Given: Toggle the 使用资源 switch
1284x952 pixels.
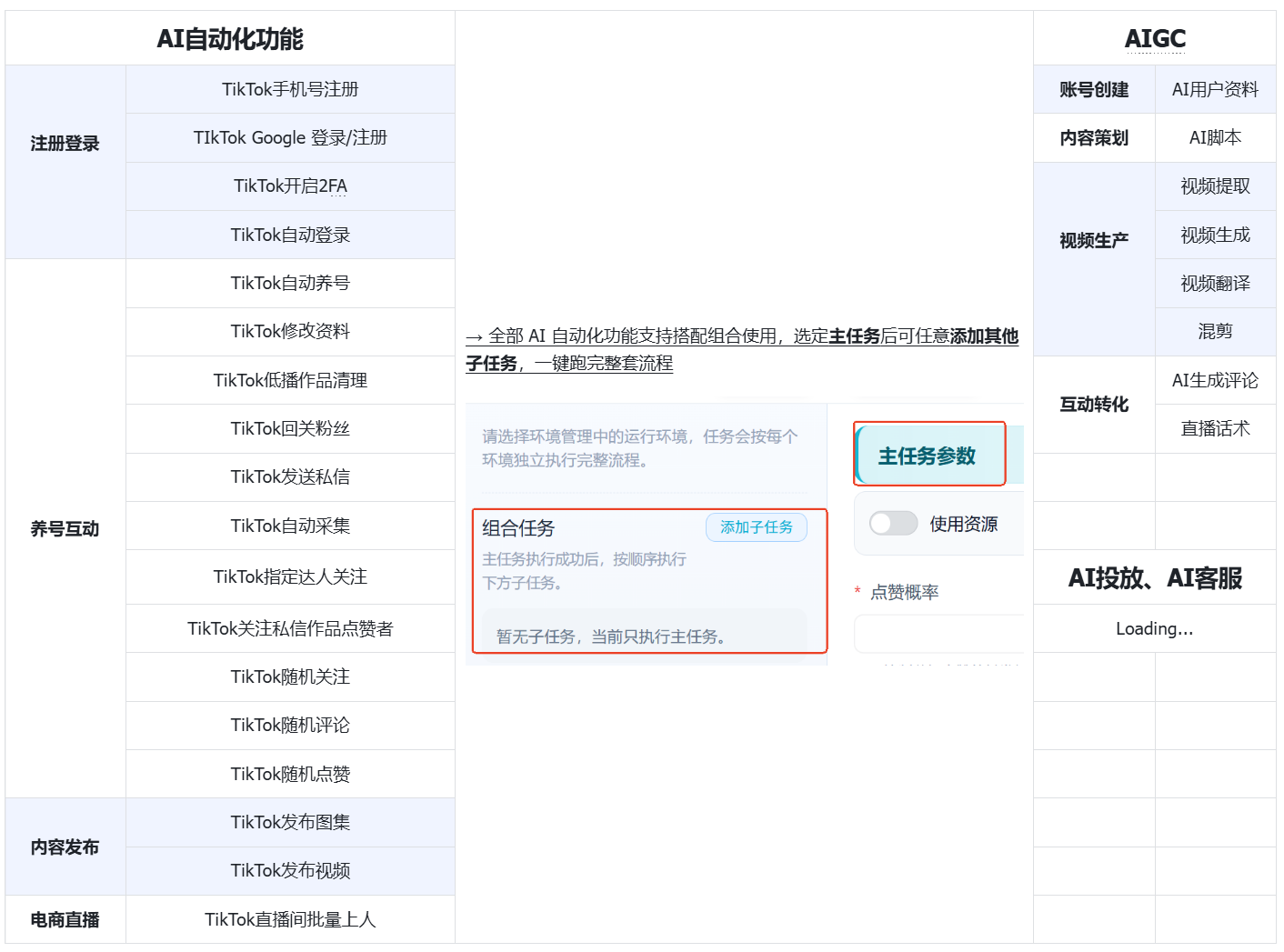Looking at the screenshot, I should pyautogui.click(x=893, y=523).
